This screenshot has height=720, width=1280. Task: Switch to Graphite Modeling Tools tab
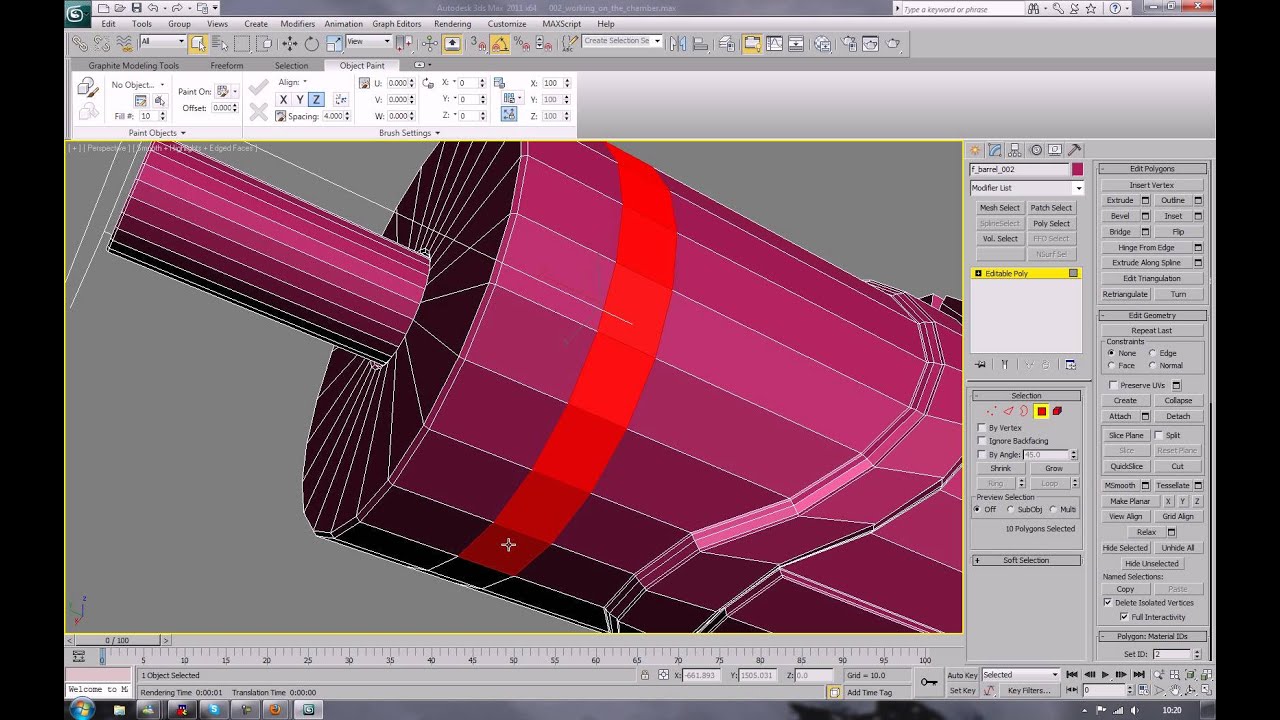pos(134,66)
